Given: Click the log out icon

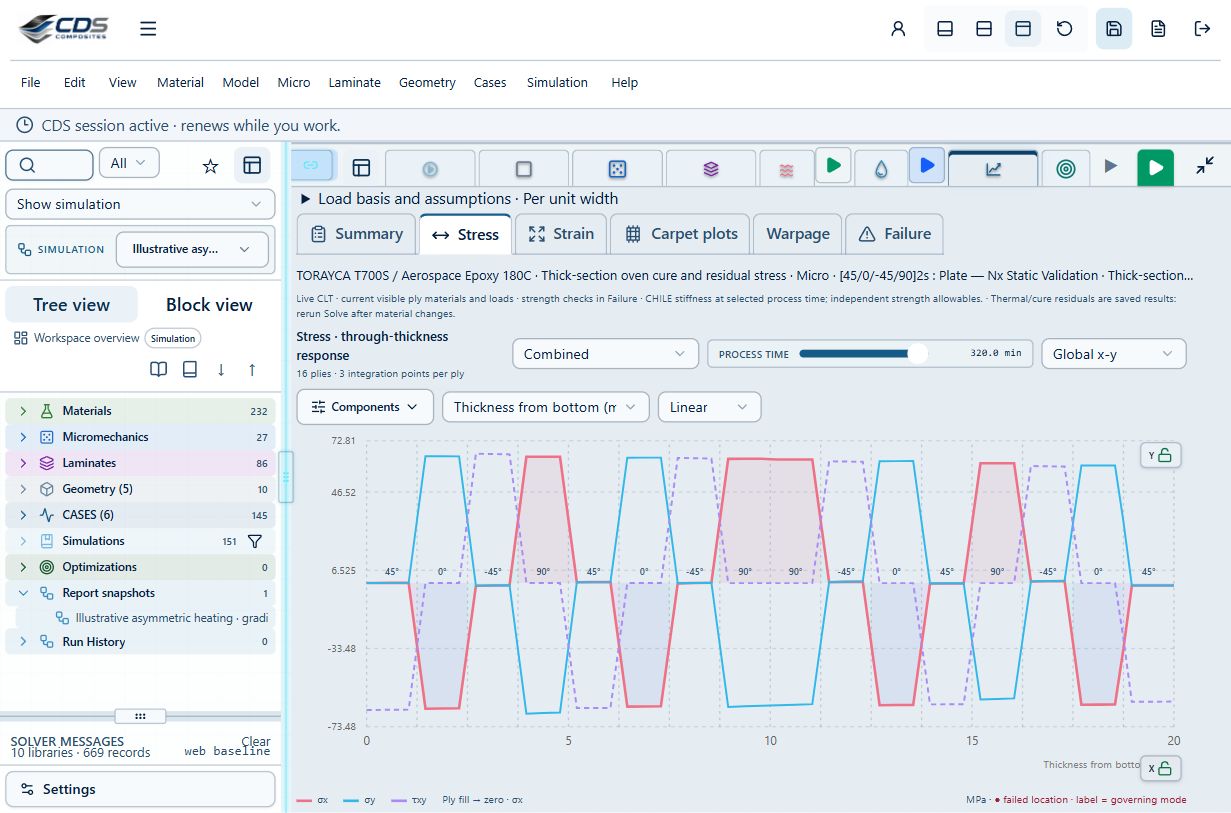Looking at the screenshot, I should coord(1202,29).
